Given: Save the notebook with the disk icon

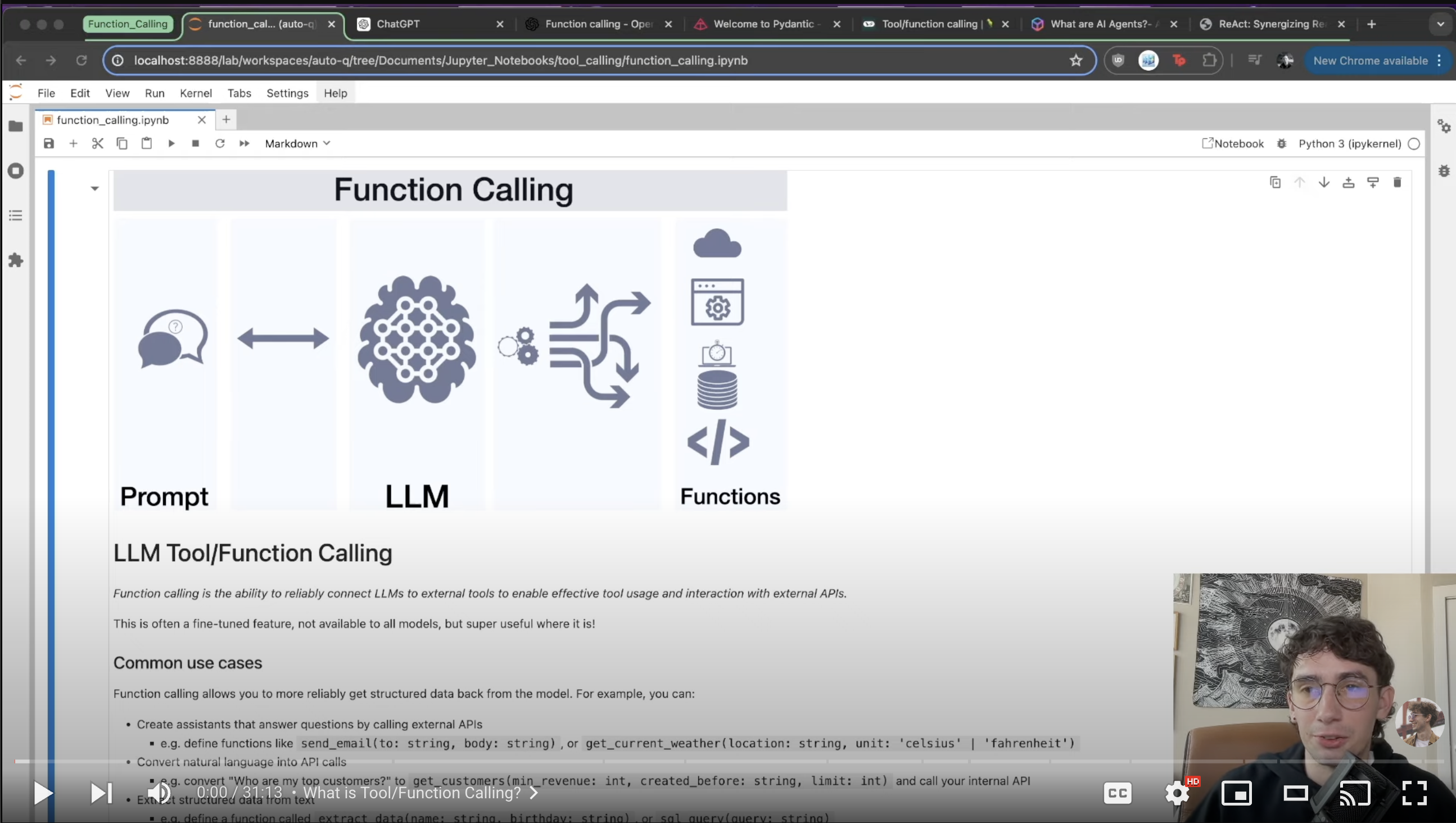Looking at the screenshot, I should [x=48, y=143].
